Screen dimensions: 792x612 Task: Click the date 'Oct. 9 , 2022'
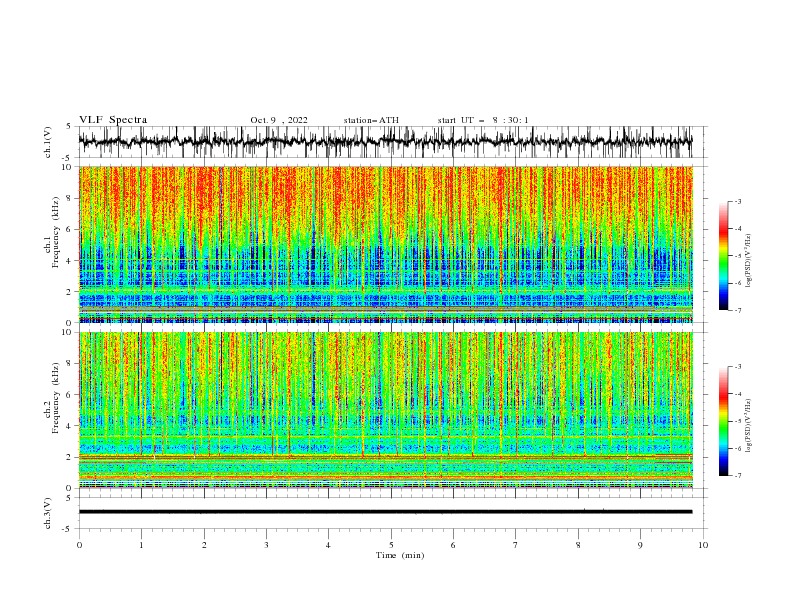(x=279, y=120)
